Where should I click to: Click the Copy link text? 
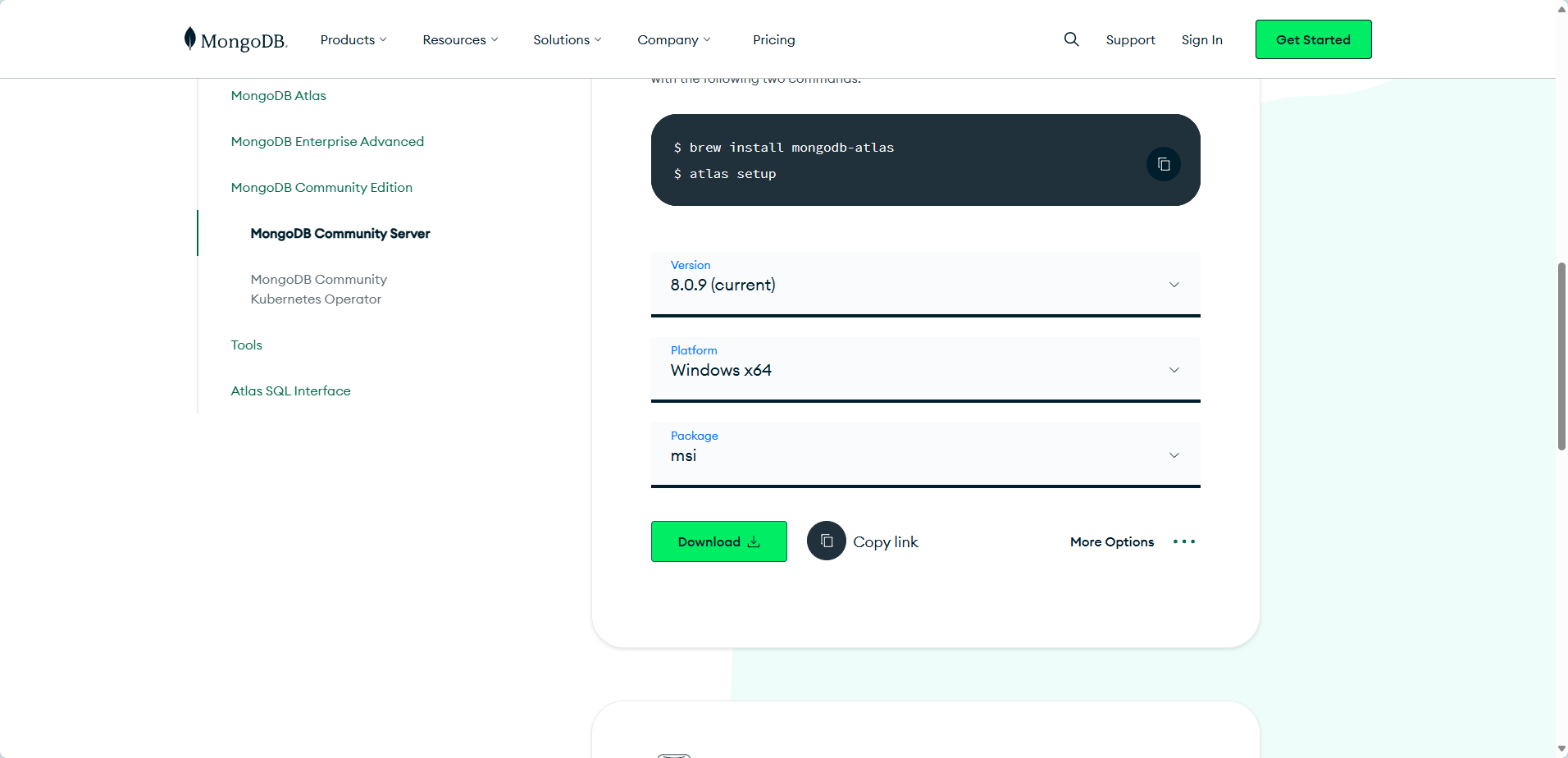(x=885, y=541)
